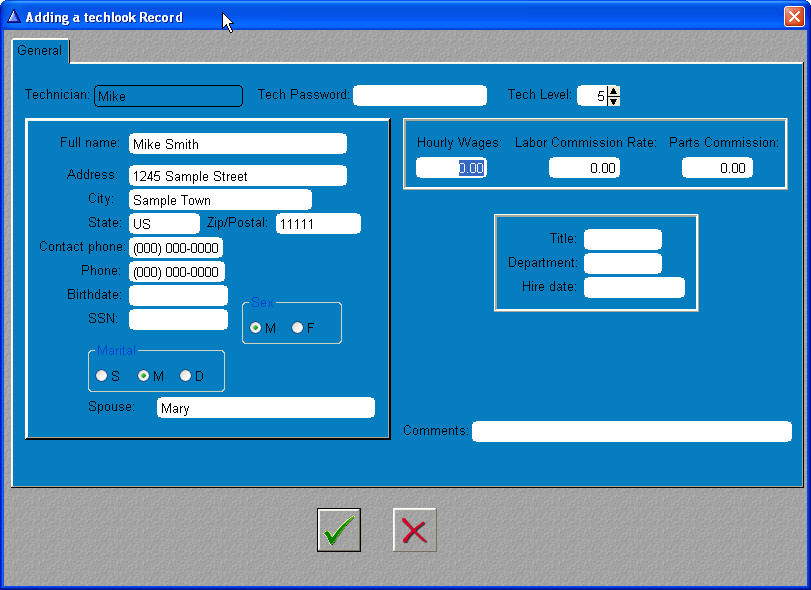Click the Birthdate input field
Viewport: 811px width, 590px height.
(x=178, y=296)
